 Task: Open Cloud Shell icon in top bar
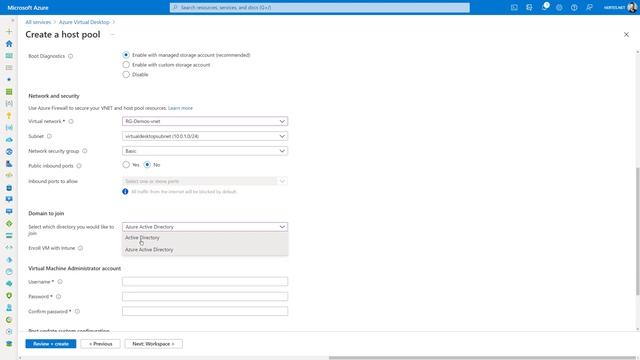coord(514,7)
